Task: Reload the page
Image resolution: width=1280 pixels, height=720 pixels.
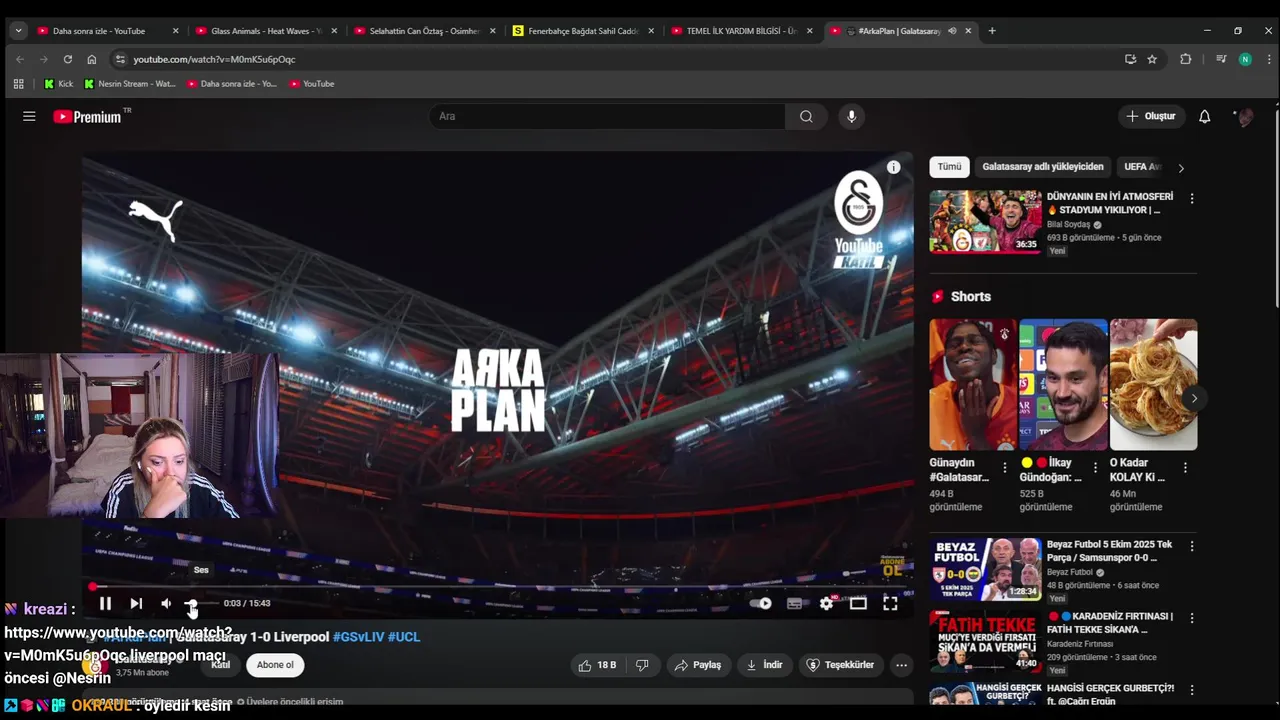Action: tap(67, 59)
